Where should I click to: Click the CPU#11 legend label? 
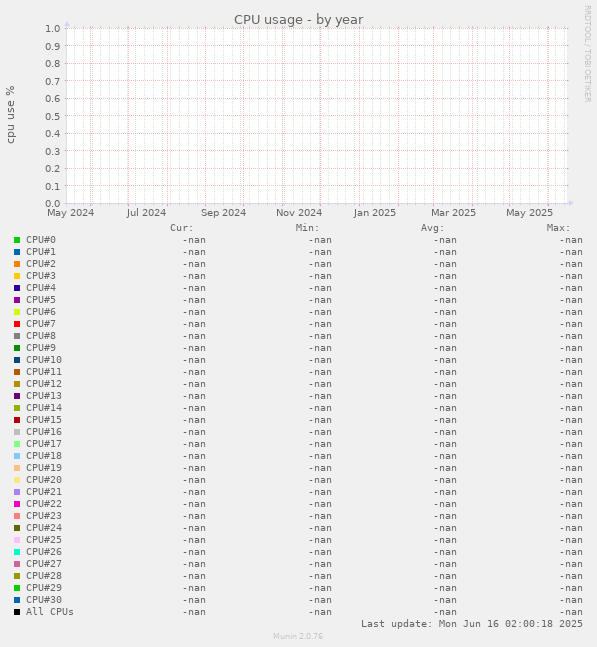point(44,371)
